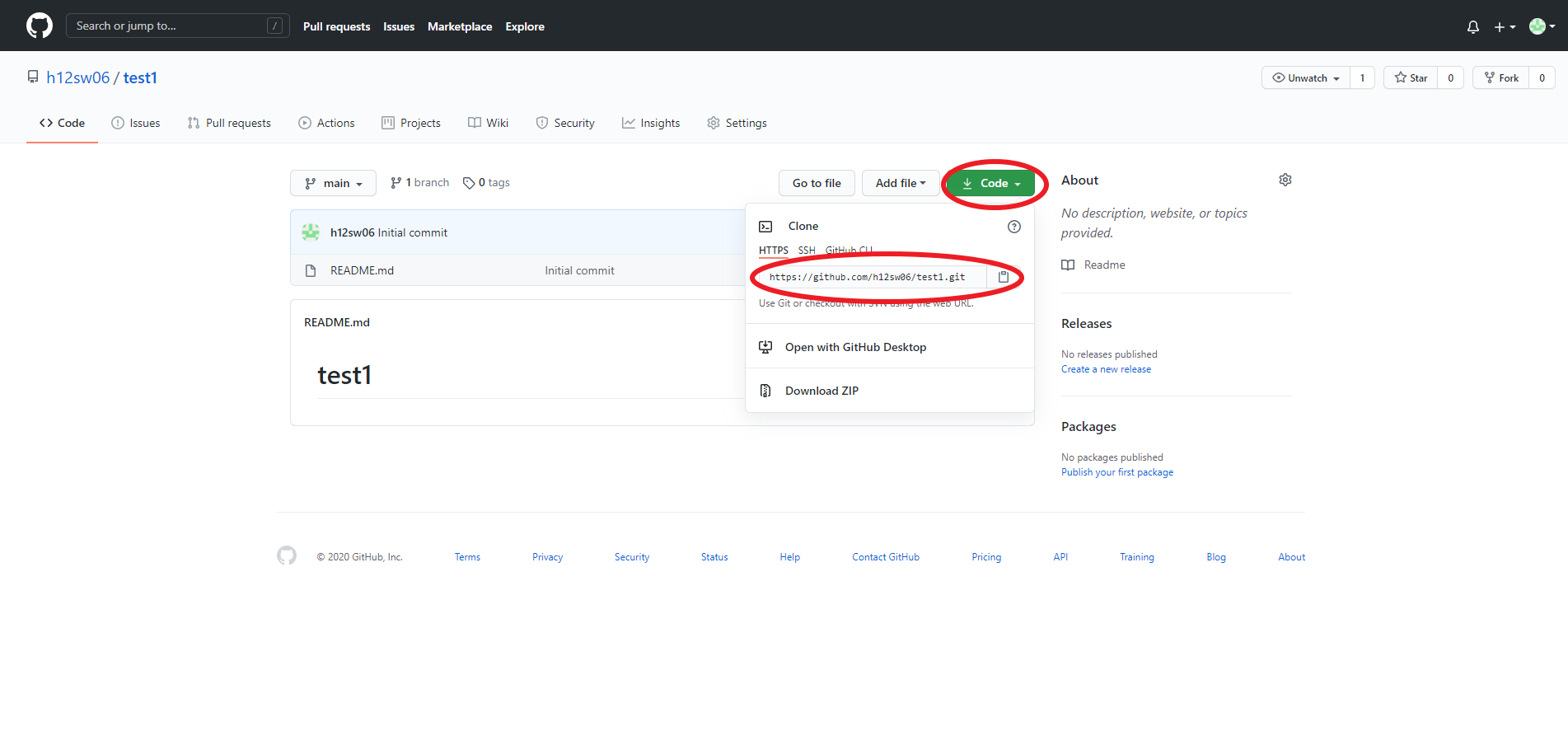The height and width of the screenshot is (731, 1568).
Task: Switch to the Insights tab
Action: coord(651,123)
